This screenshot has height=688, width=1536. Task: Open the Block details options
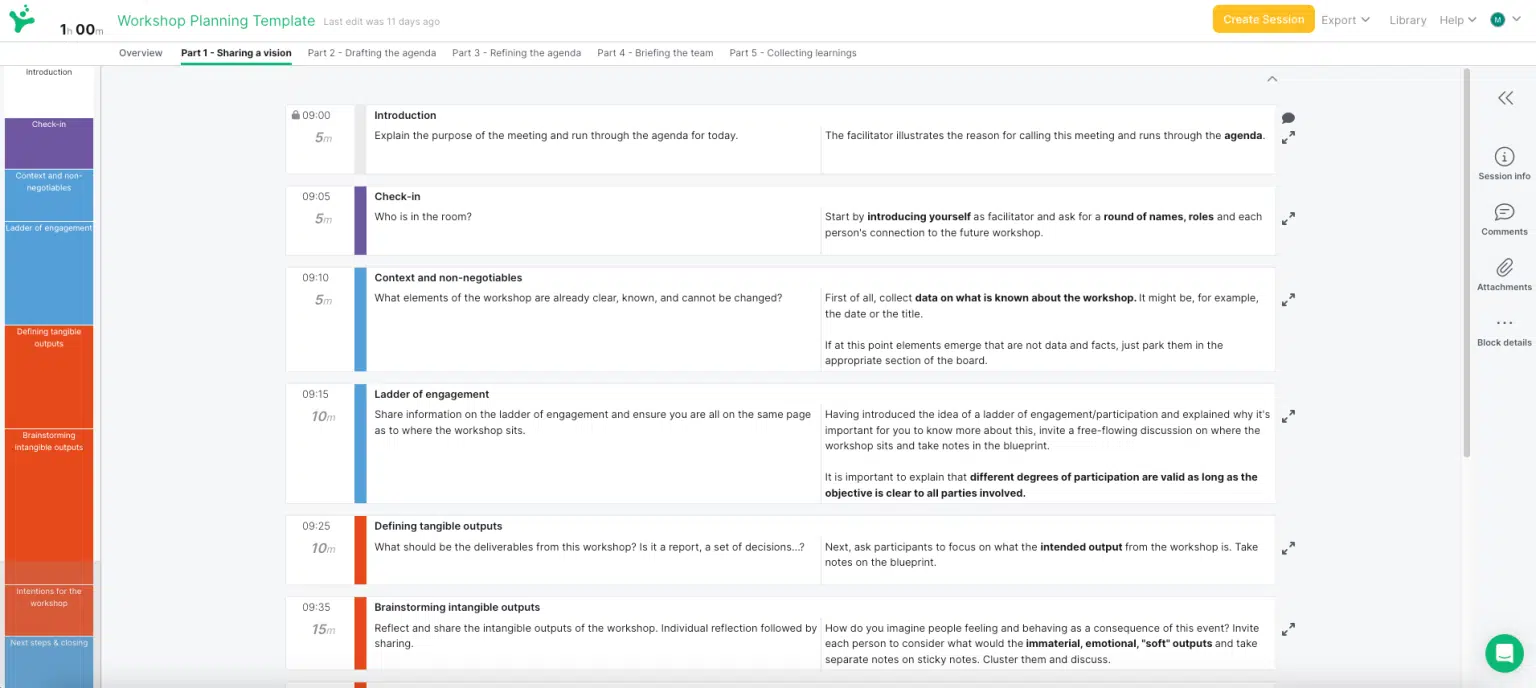tap(1503, 328)
